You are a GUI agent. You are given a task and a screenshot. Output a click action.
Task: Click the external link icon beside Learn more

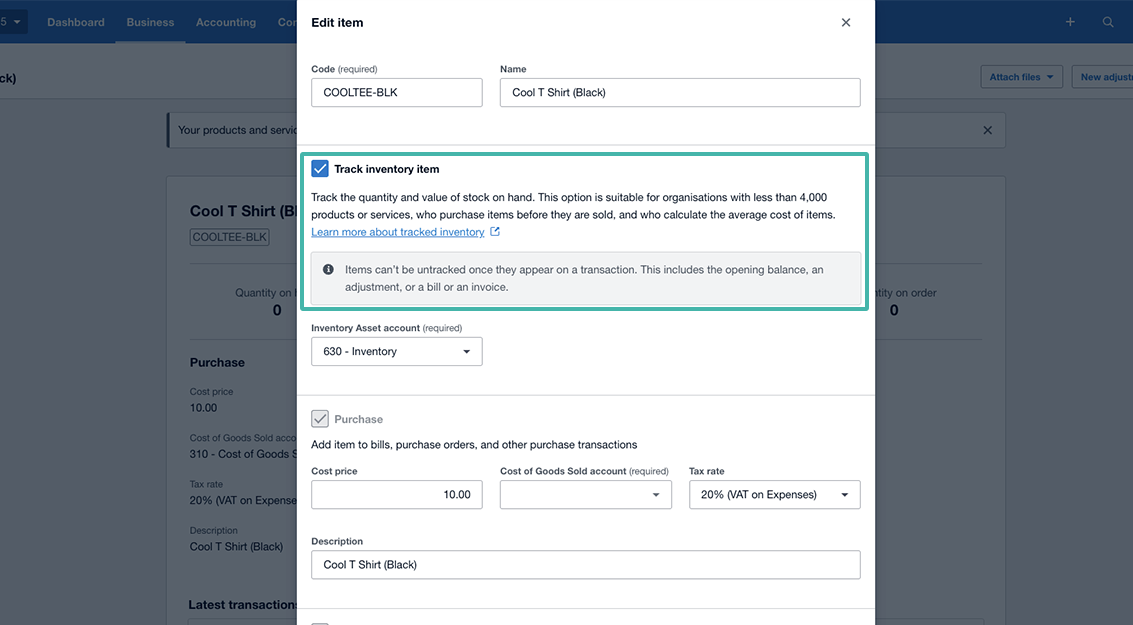(x=495, y=232)
